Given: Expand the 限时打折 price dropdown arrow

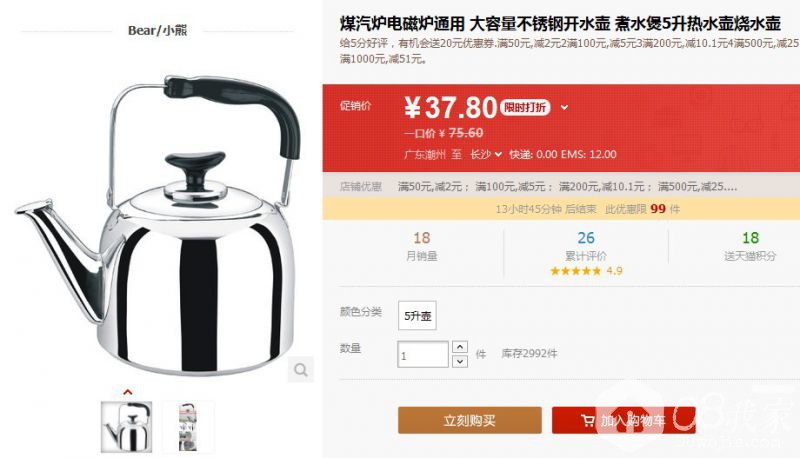Looking at the screenshot, I should [x=564, y=107].
